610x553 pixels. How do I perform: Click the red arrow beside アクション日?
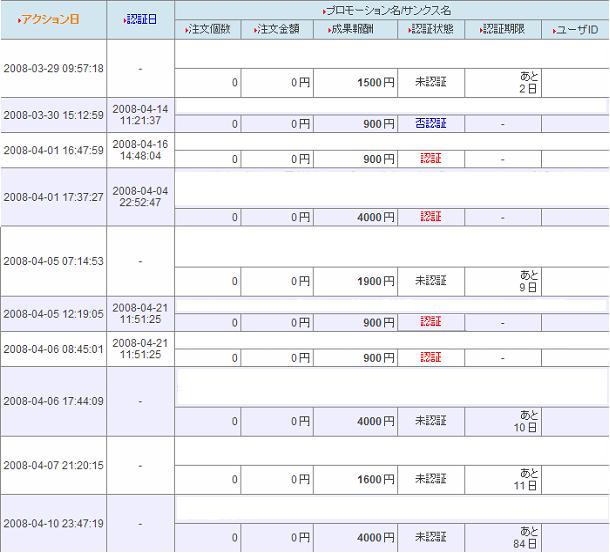19,20
